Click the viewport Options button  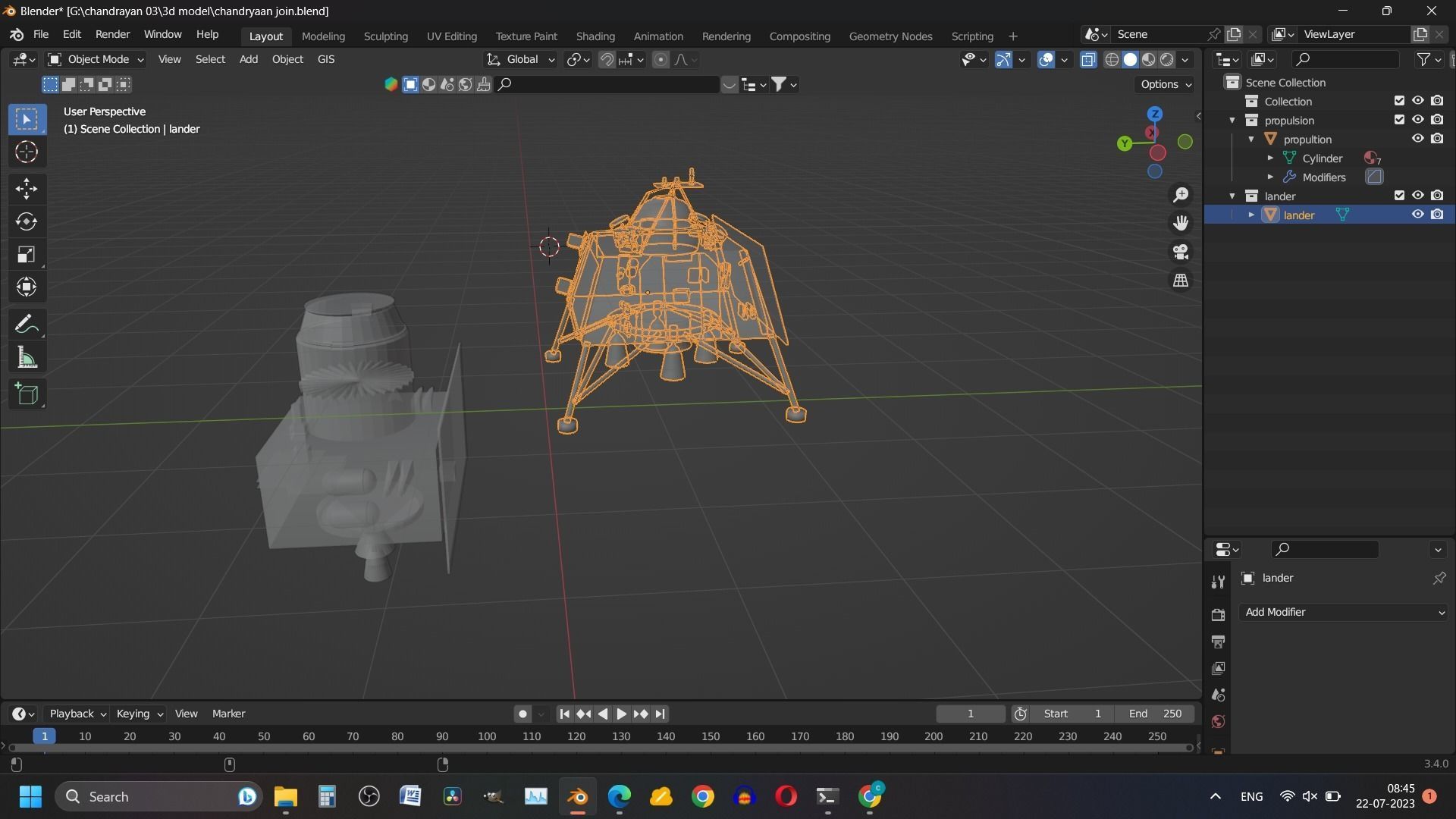(x=1166, y=84)
